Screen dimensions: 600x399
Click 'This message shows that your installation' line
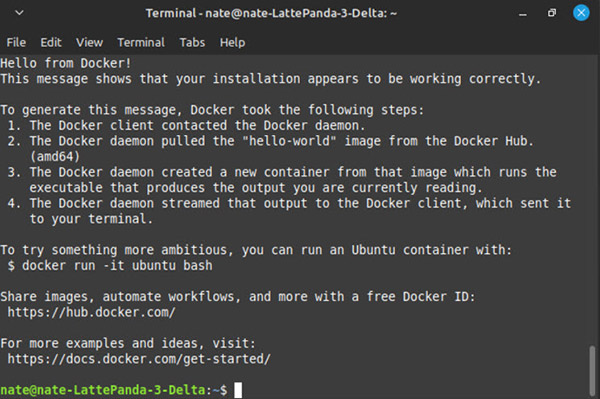271,79
